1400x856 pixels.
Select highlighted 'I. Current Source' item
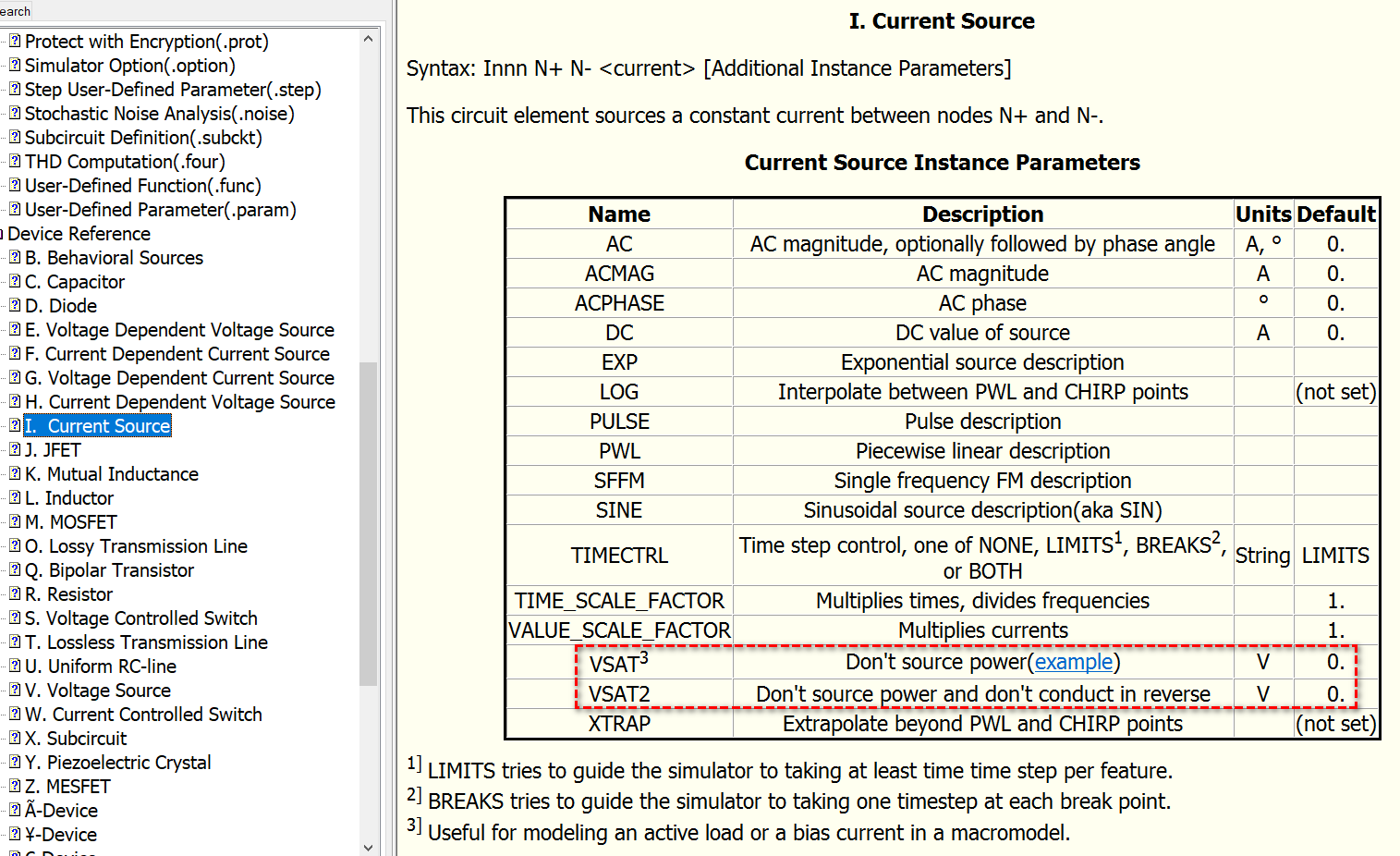pos(97,426)
